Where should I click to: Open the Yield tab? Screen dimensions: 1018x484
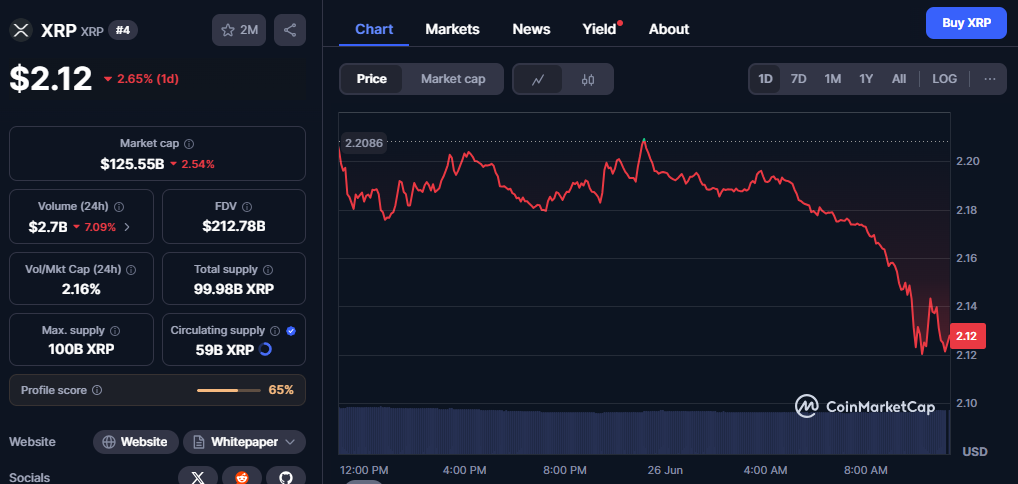coord(601,29)
